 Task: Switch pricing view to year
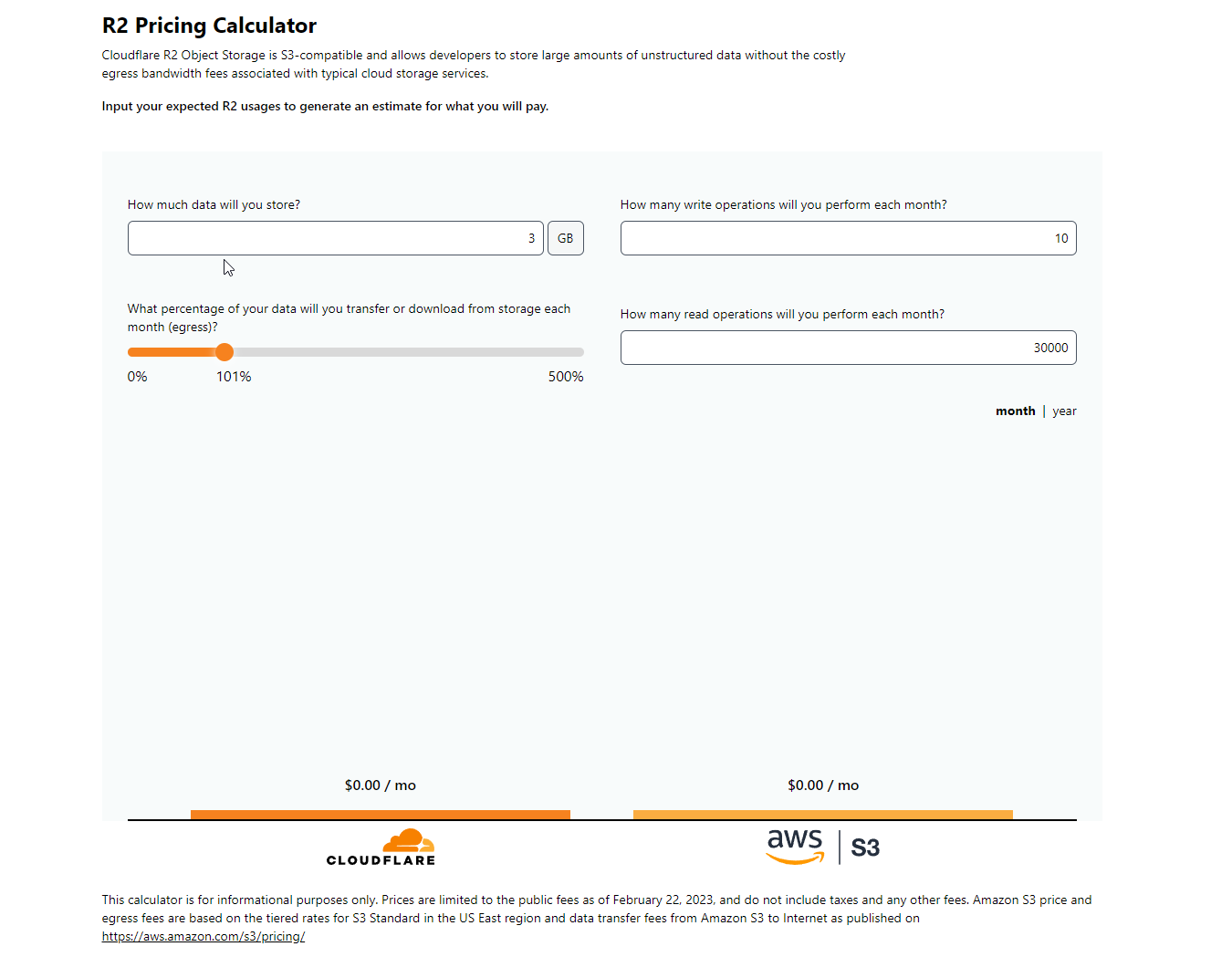click(x=1064, y=411)
